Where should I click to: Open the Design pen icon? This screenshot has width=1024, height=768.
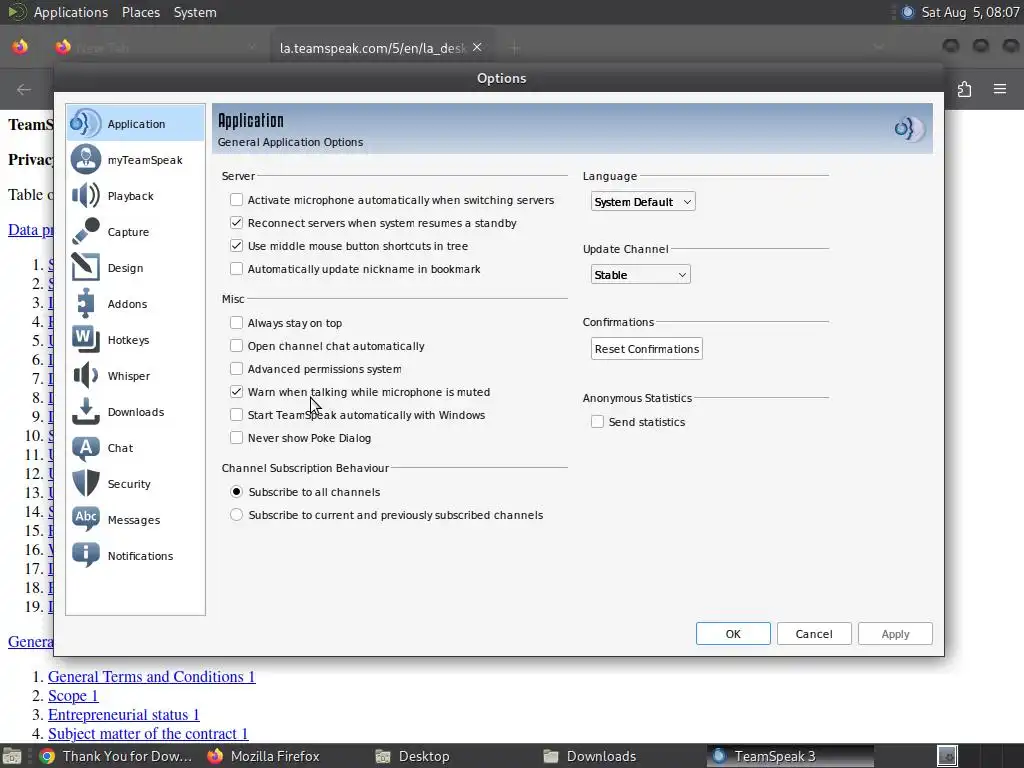(x=86, y=267)
